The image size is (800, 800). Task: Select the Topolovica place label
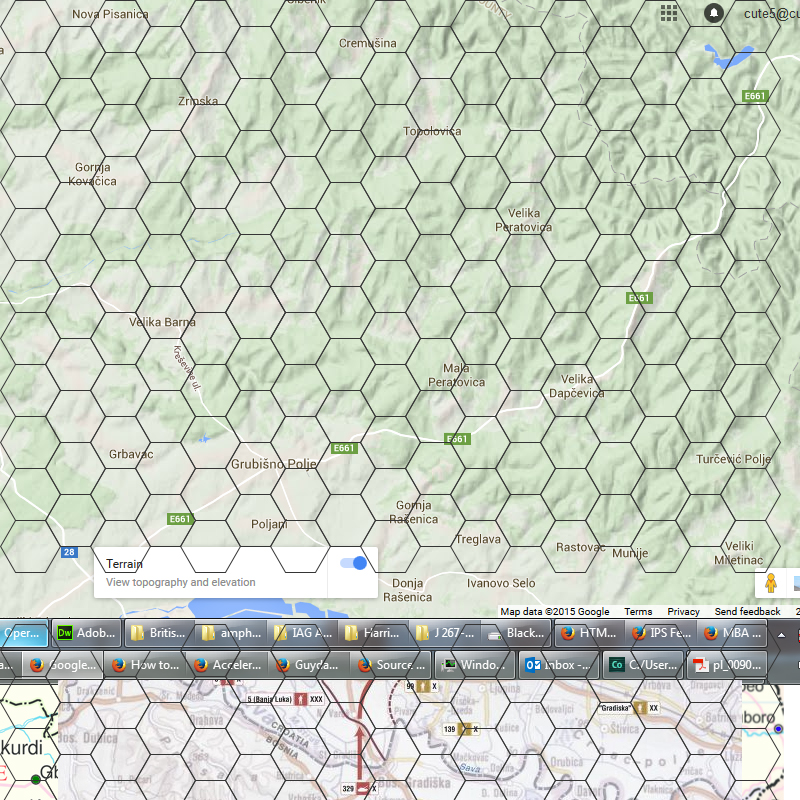click(x=432, y=131)
